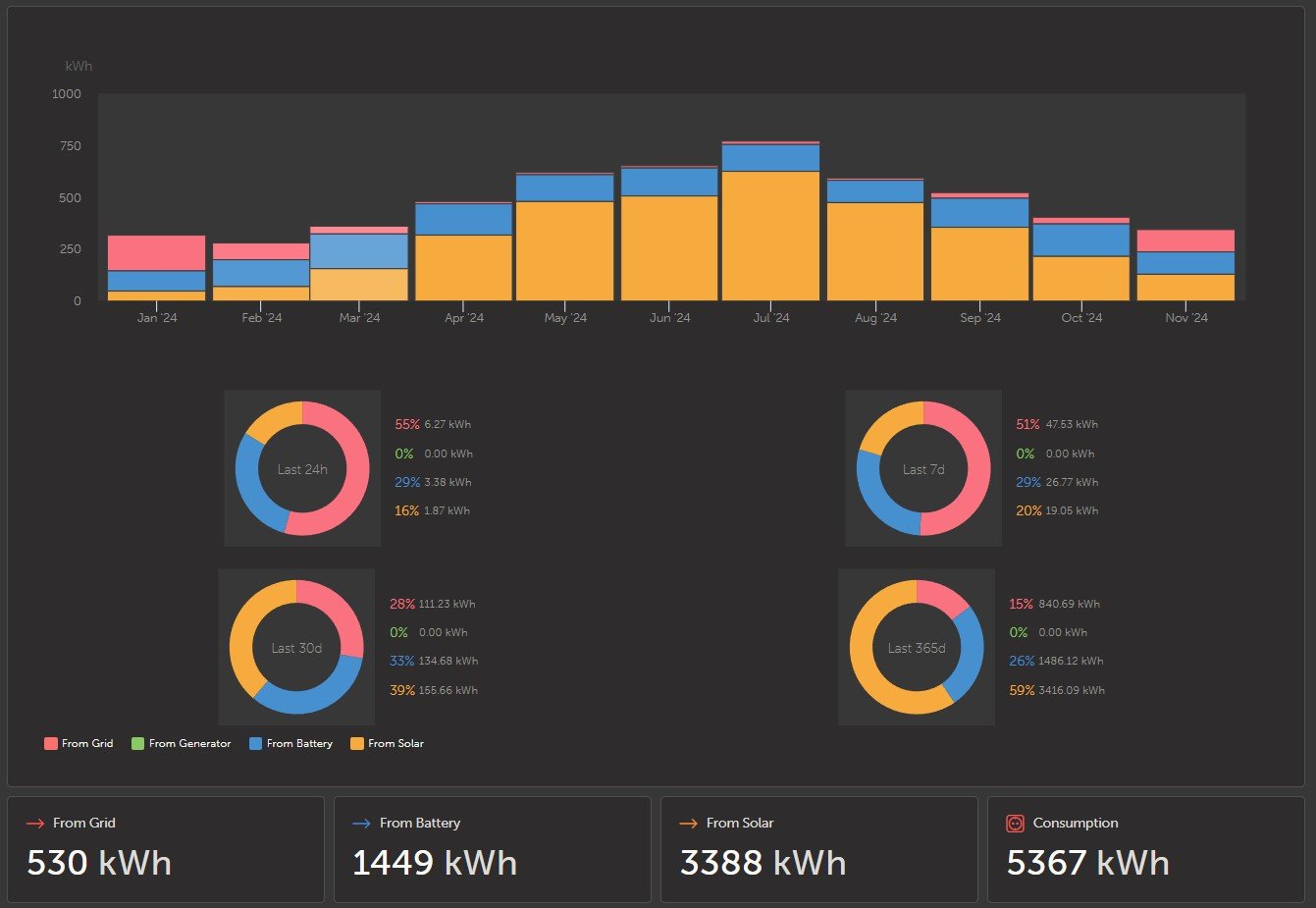Click the Consumption socket icon
This screenshot has width=1316, height=908.
[1016, 824]
